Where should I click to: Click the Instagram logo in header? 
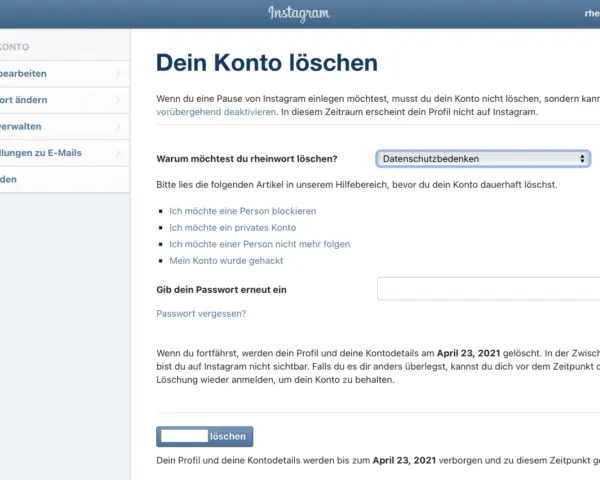click(299, 14)
